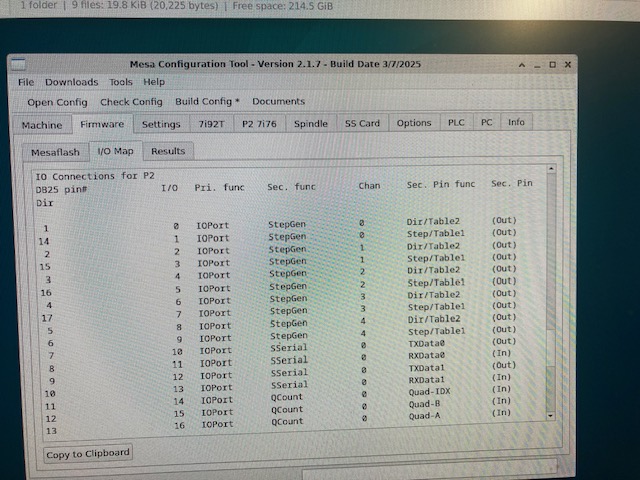Select the PLC tab

coord(456,123)
